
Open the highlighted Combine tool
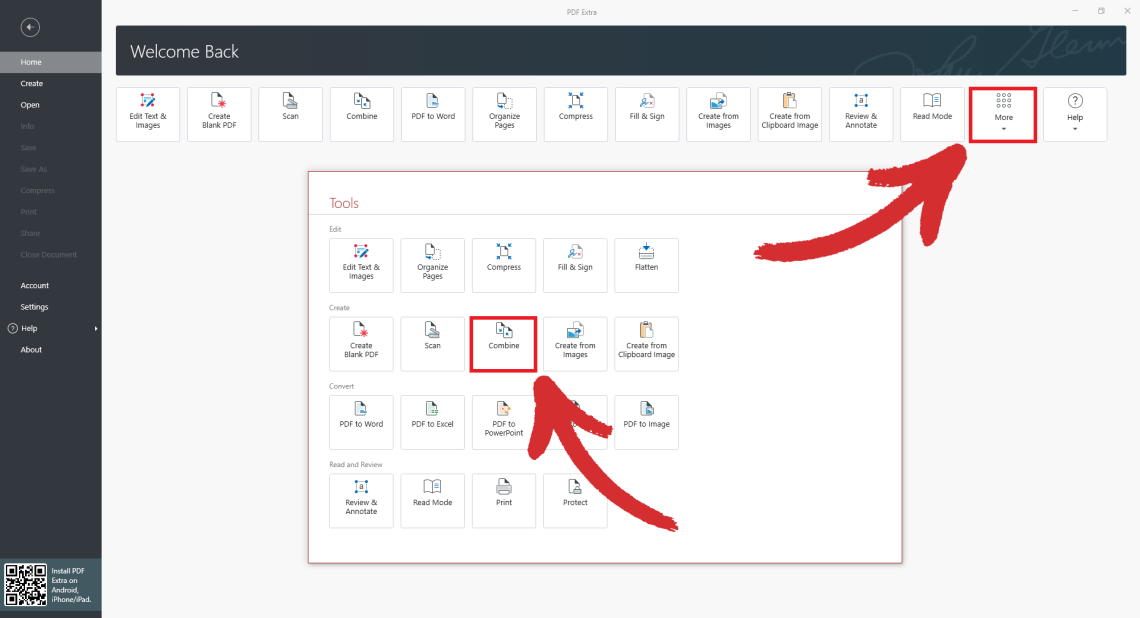tap(503, 343)
